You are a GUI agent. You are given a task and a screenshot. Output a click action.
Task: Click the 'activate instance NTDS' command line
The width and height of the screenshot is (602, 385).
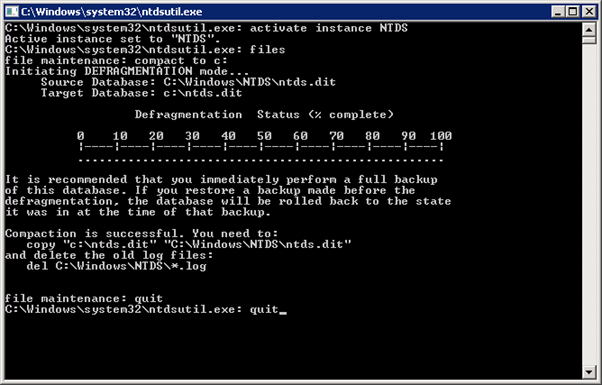point(206,28)
